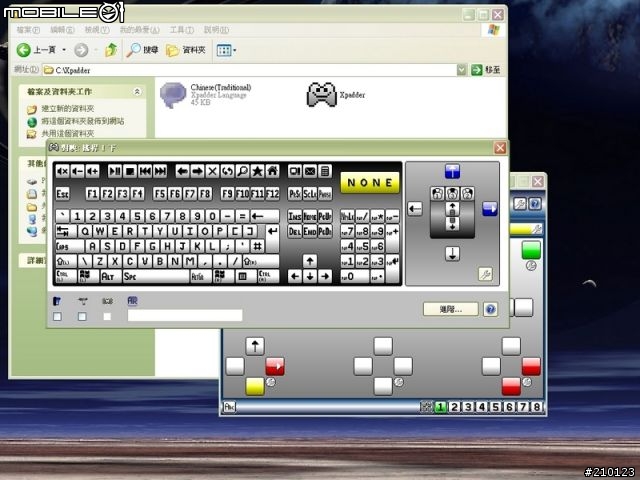Click red right-arrow button on Xpadder stick
The width and height of the screenshot is (640, 480).
coord(275,366)
